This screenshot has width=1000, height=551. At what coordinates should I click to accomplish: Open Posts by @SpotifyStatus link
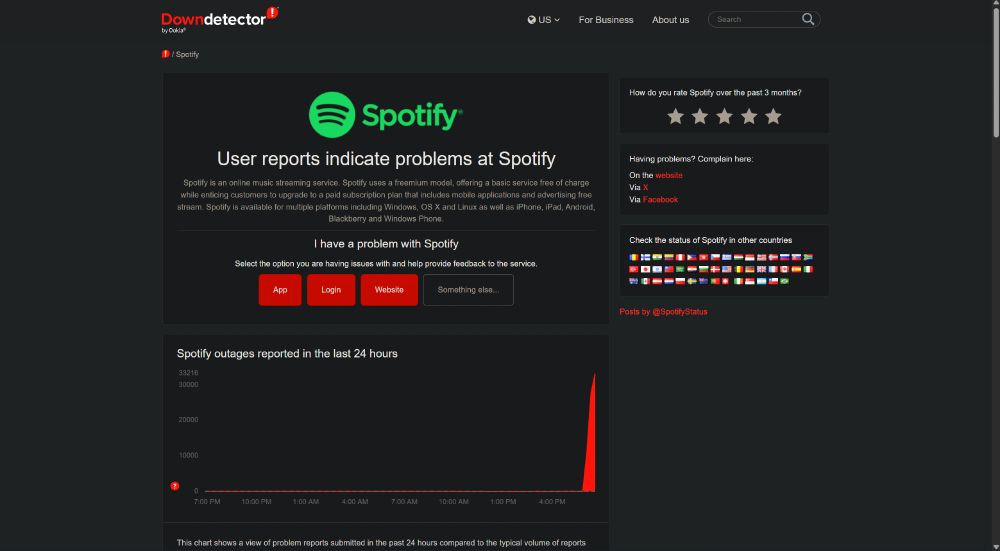pos(663,312)
